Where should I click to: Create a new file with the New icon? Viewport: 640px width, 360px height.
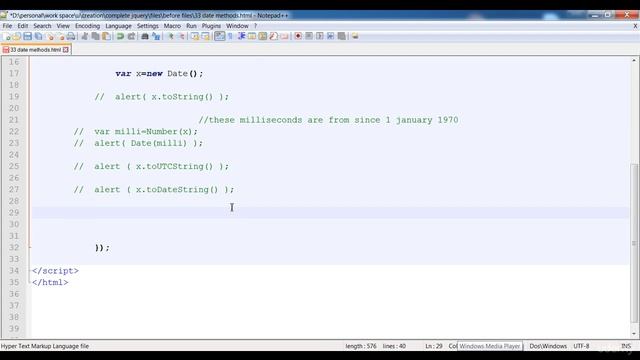tap(6, 36)
